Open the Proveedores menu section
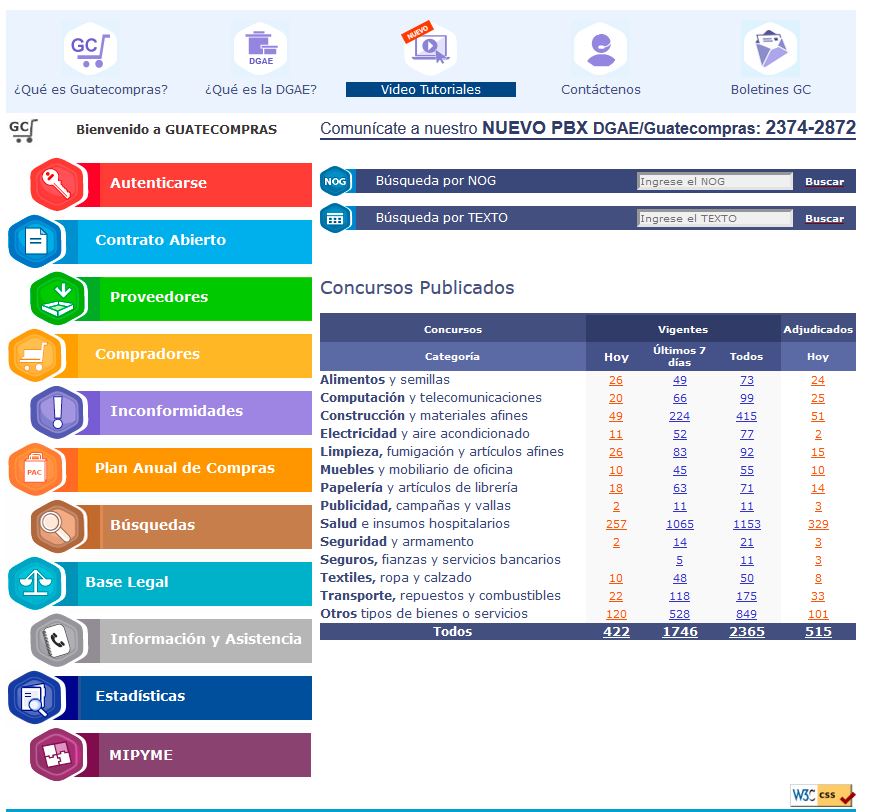The image size is (886, 812). 159,297
